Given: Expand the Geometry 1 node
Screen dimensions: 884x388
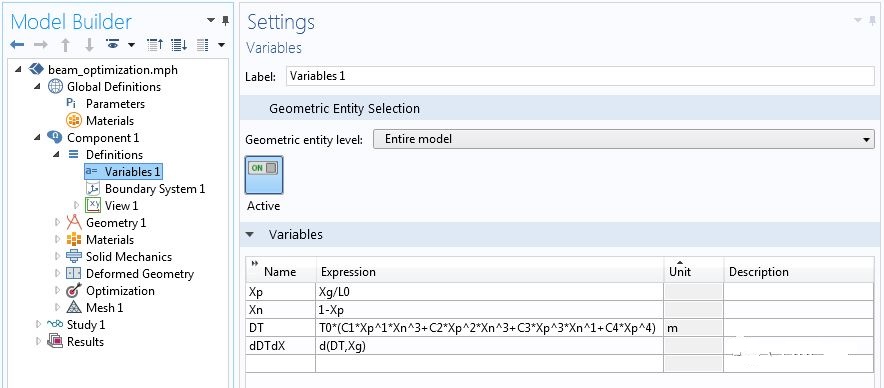Looking at the screenshot, I should [x=58, y=222].
